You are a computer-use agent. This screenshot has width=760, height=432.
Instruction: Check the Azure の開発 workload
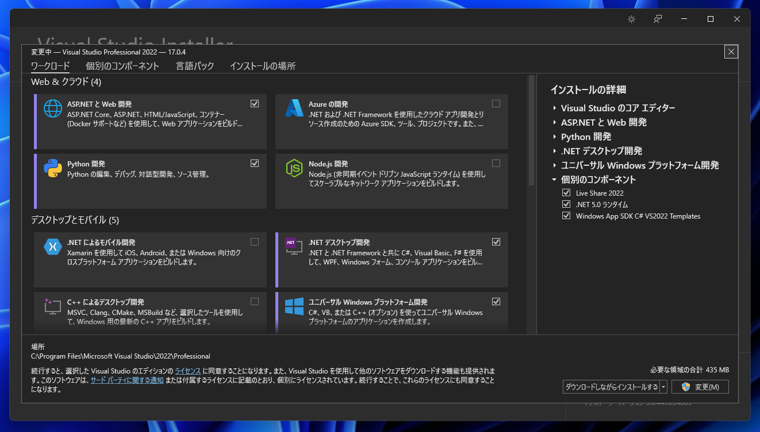click(496, 104)
